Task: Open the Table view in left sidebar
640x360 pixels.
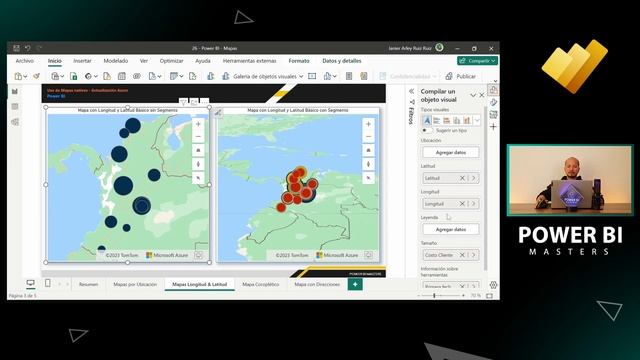Action: pos(15,107)
